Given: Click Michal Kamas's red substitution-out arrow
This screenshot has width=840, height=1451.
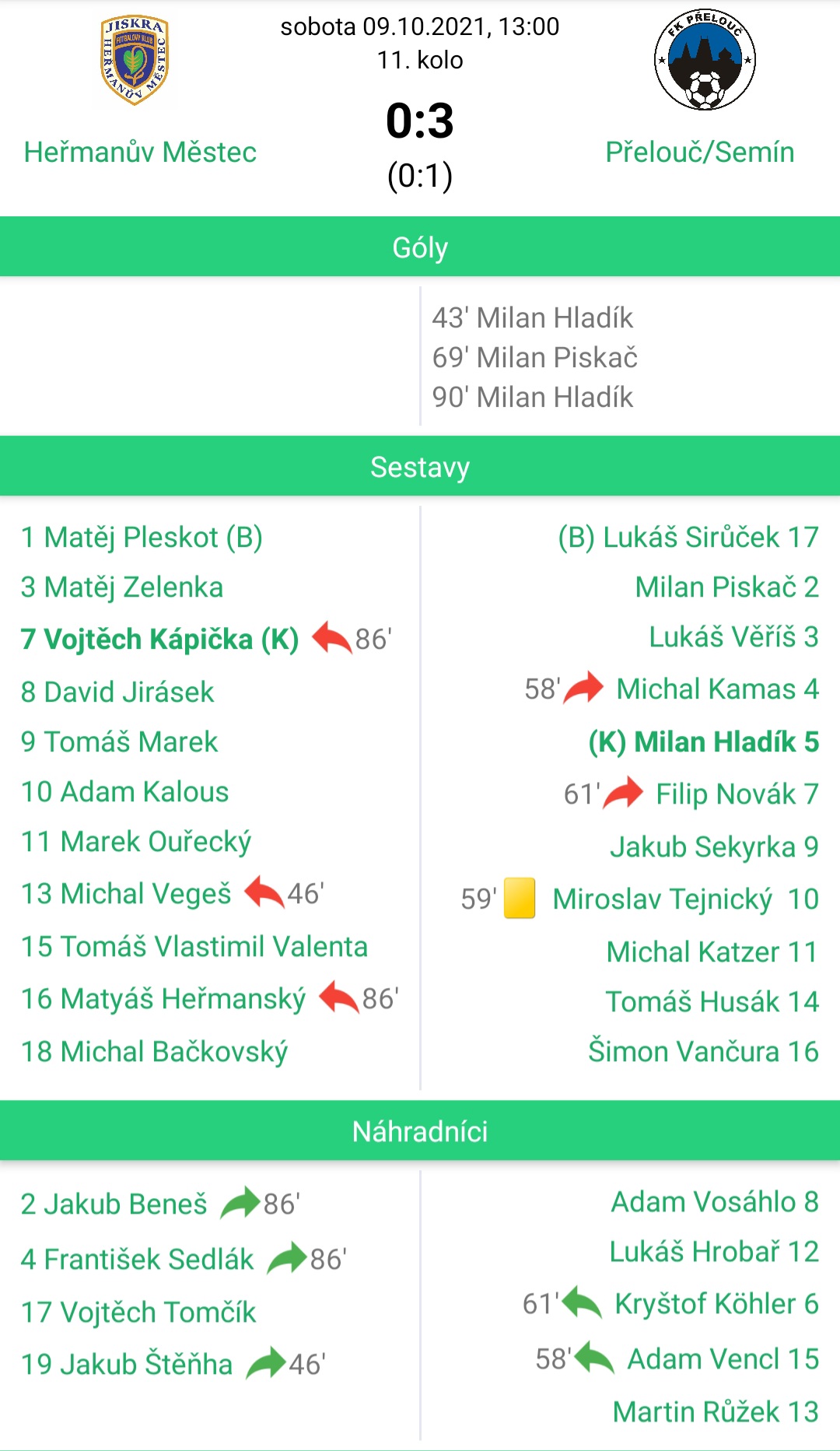Looking at the screenshot, I should pyautogui.click(x=583, y=688).
